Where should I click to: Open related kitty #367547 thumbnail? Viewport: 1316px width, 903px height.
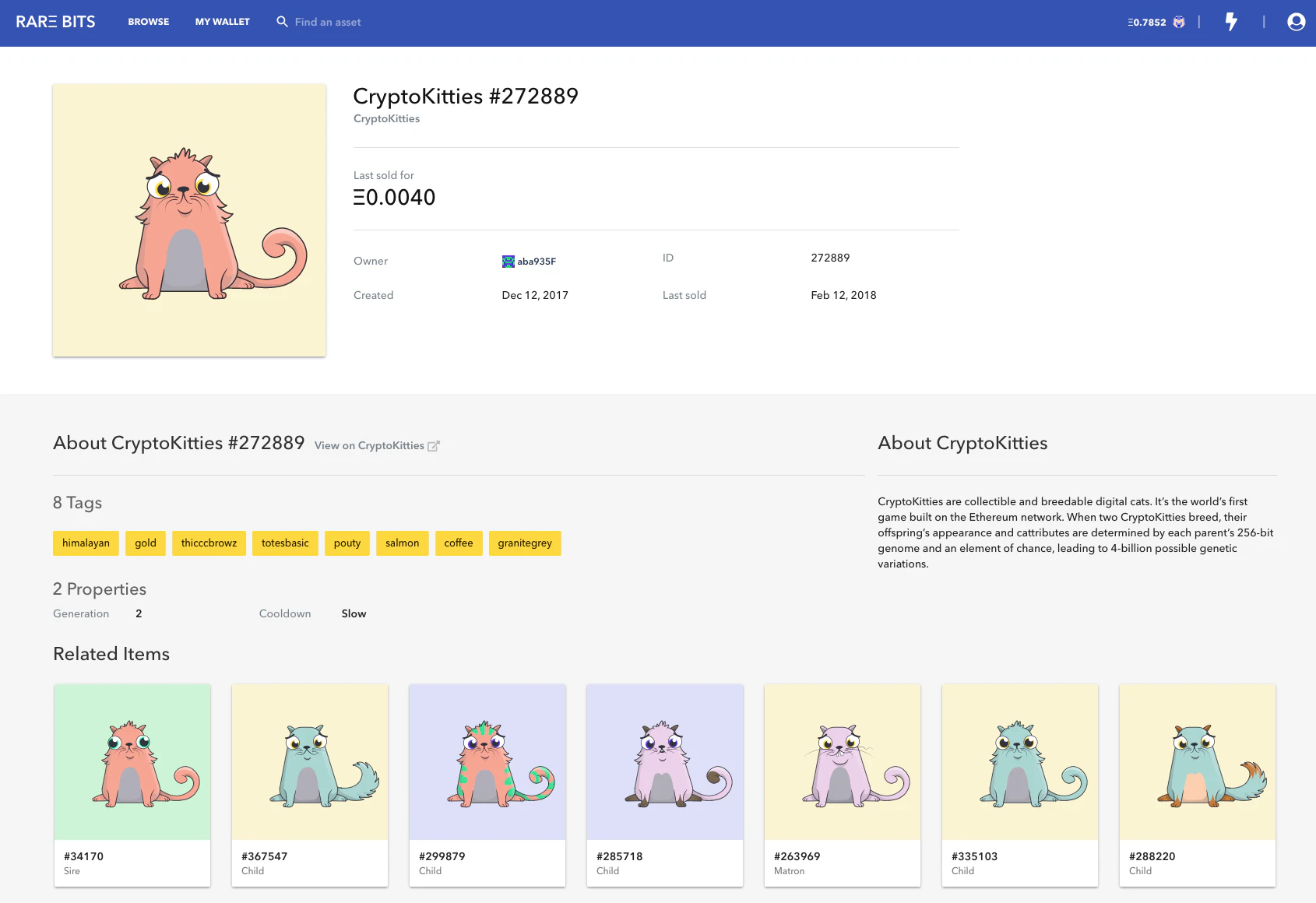(310, 762)
